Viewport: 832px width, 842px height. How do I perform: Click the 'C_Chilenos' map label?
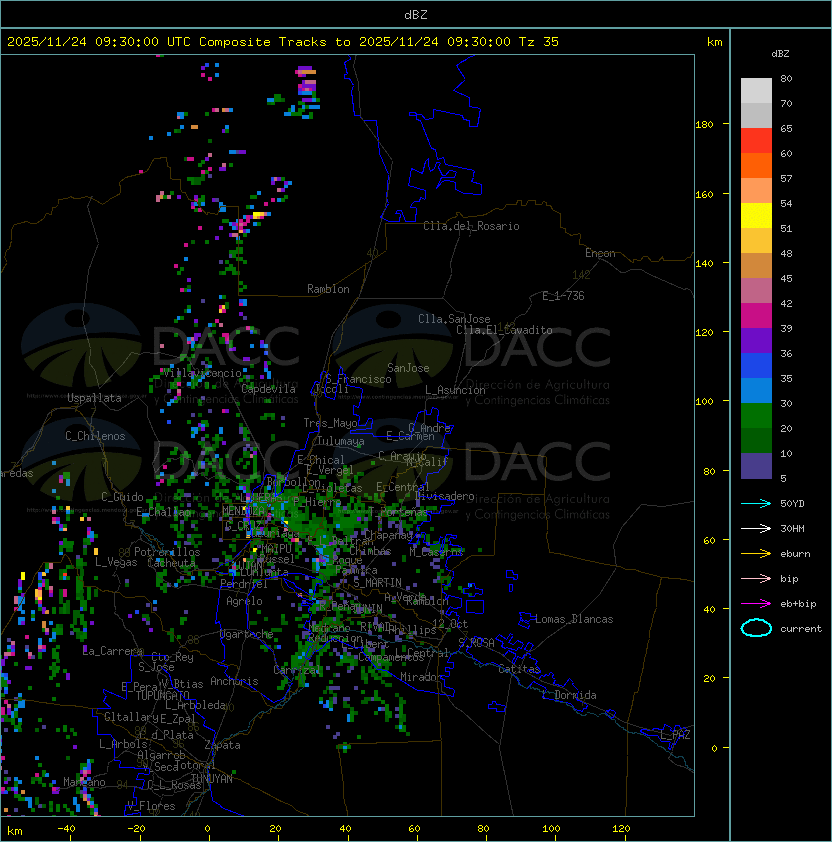pos(95,436)
